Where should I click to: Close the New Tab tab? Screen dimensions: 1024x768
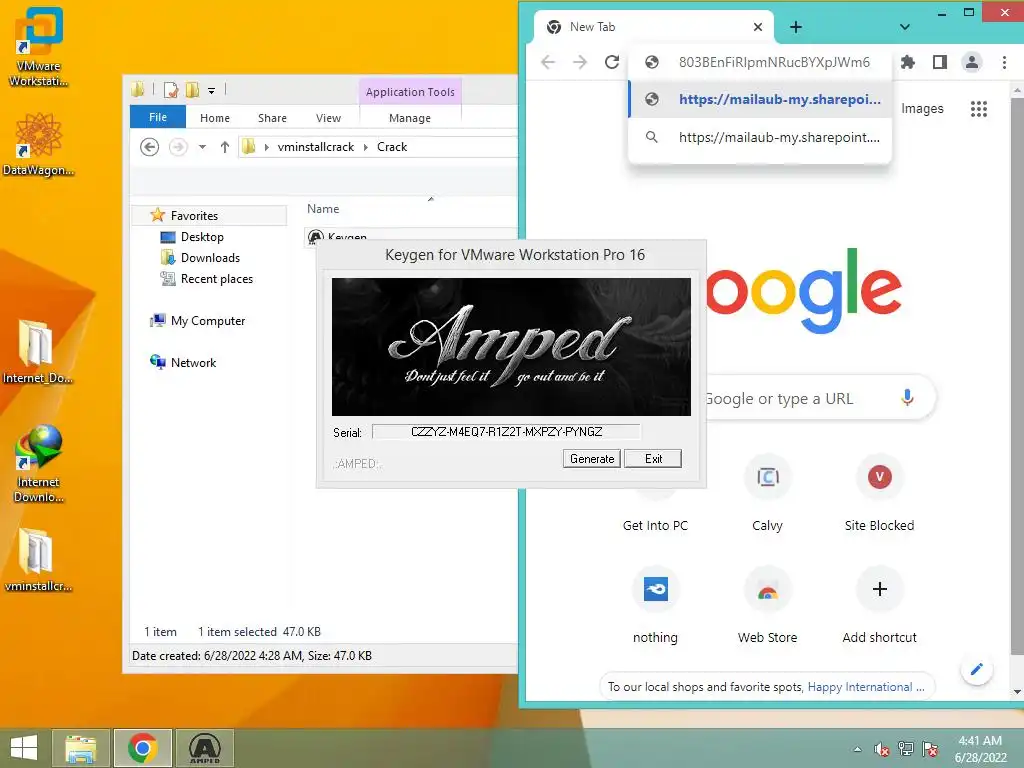[758, 27]
